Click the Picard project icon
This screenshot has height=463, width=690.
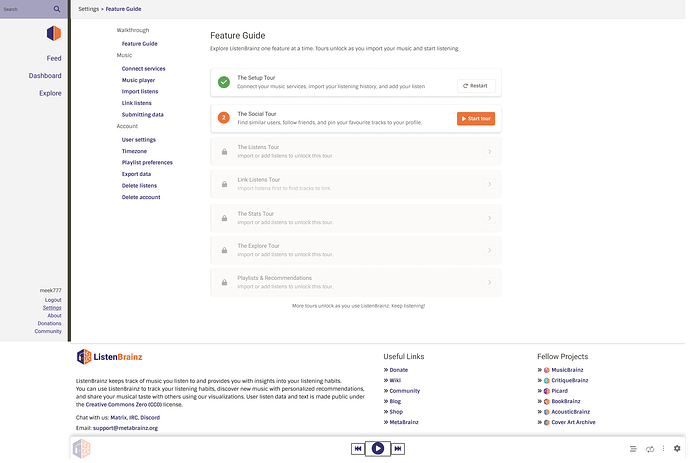[547, 391]
